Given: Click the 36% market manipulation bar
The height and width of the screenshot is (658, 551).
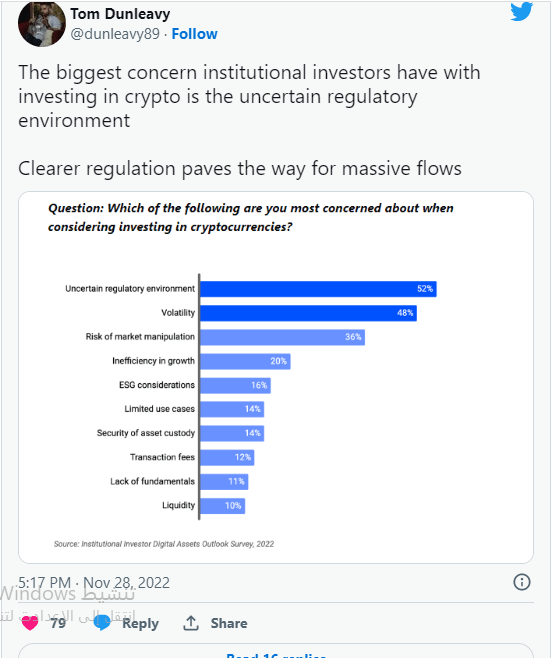Looking at the screenshot, I should coord(282,337).
